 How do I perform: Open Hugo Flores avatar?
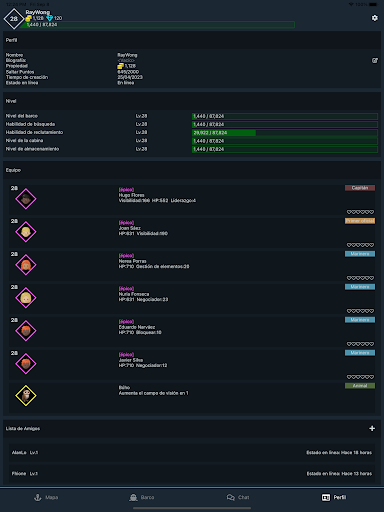coord(26,199)
